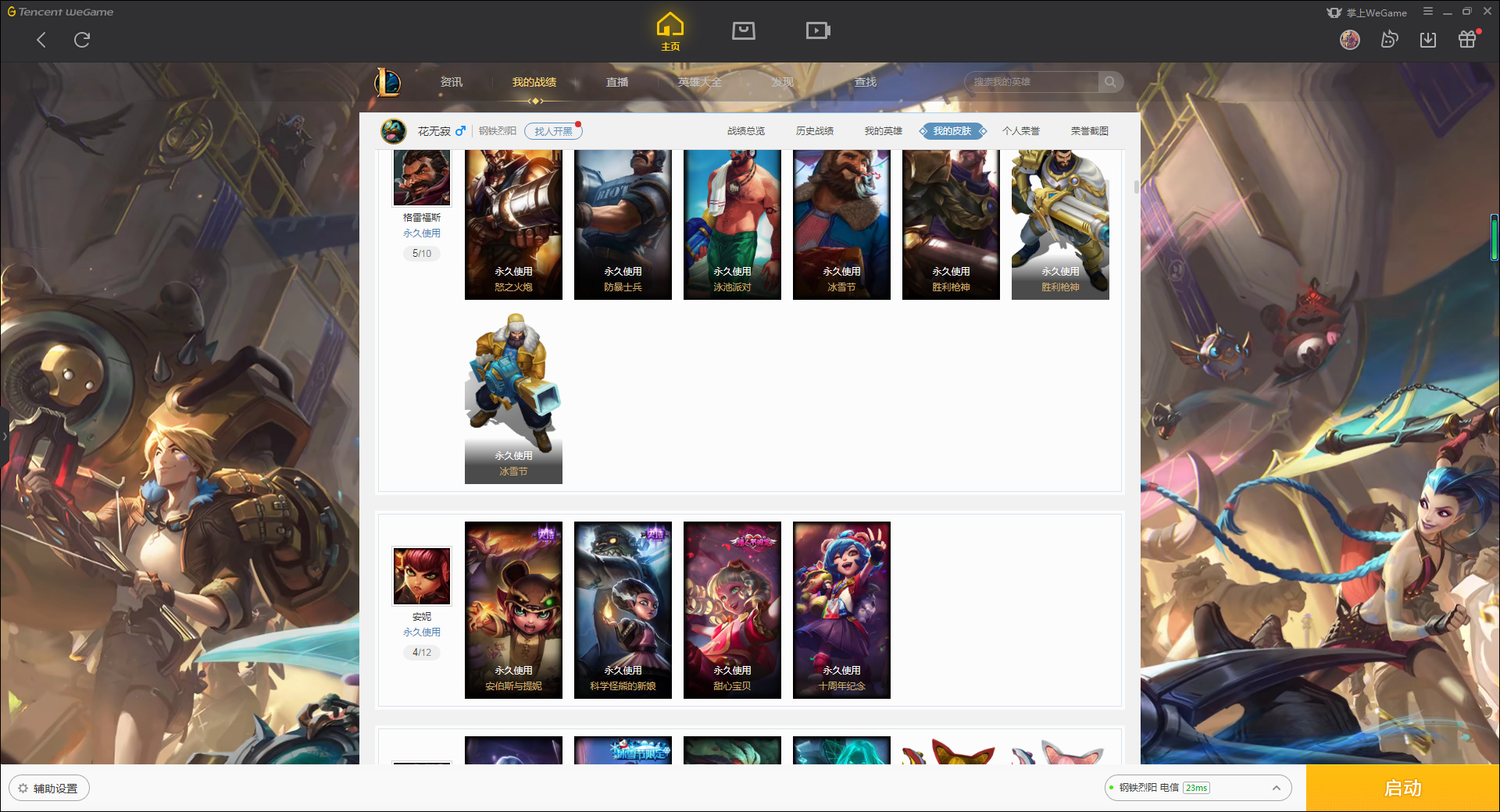1500x812 pixels.
Task: Open the hamburger main menu icon
Action: coord(1427,12)
